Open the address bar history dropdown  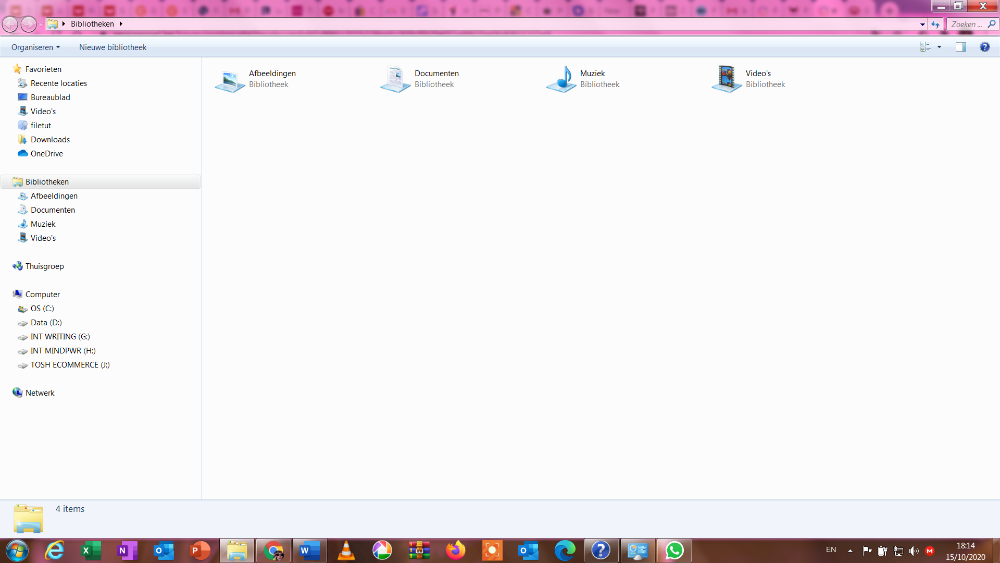(x=922, y=24)
